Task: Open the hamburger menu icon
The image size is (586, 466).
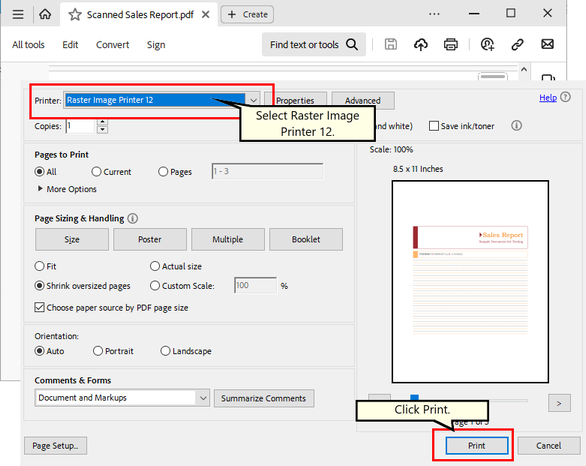Action: click(x=18, y=15)
